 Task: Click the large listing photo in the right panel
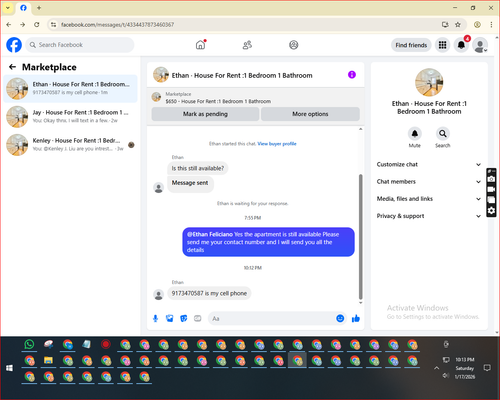click(x=429, y=82)
